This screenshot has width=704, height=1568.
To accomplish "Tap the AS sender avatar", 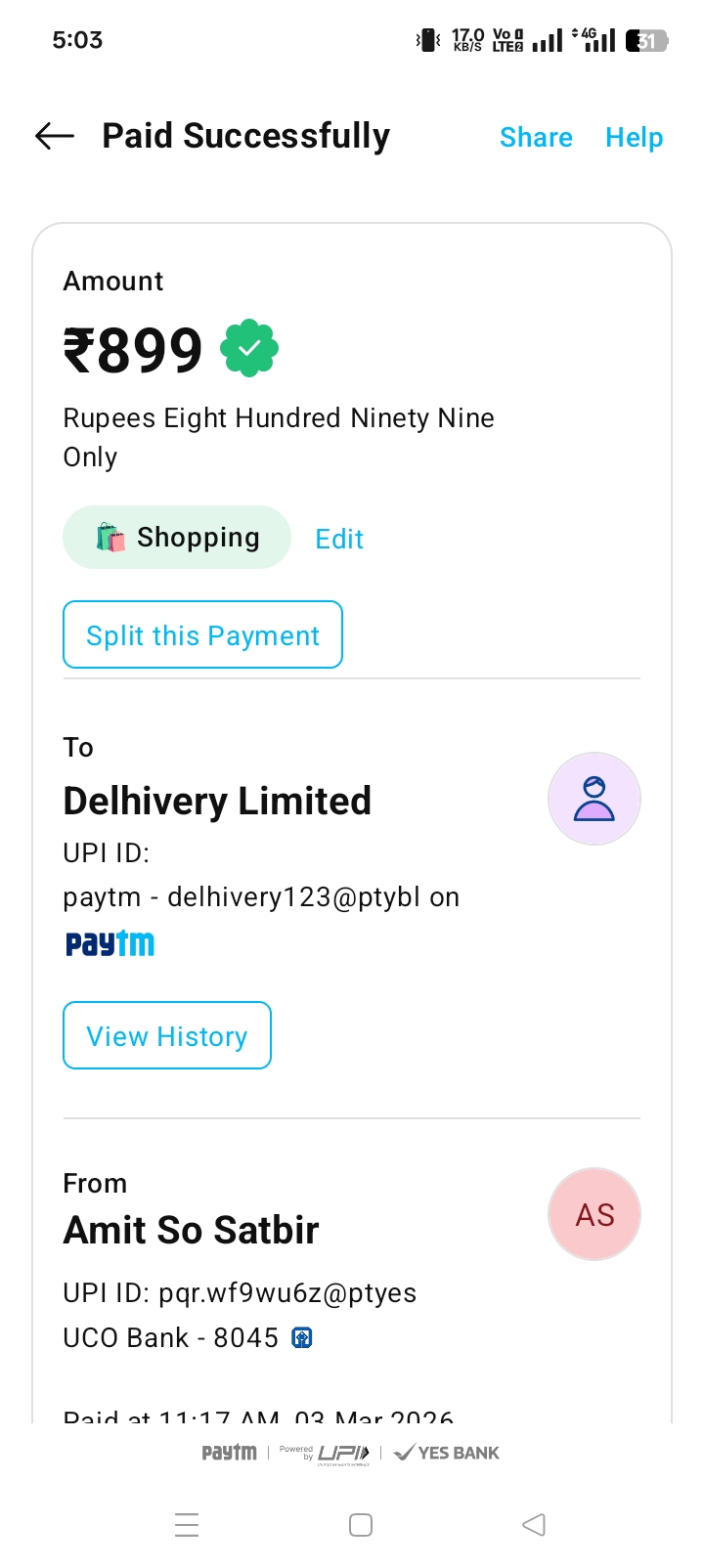I will pyautogui.click(x=594, y=1214).
